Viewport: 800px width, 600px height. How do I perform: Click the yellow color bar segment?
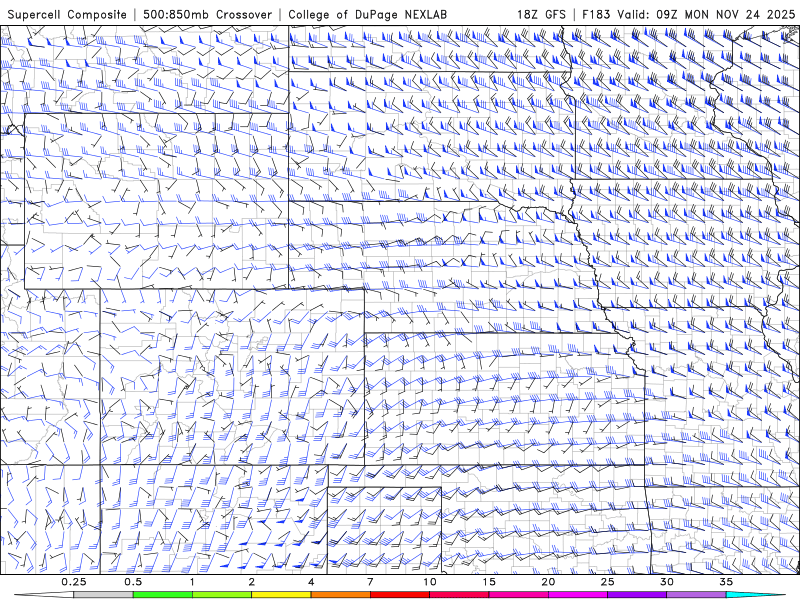pos(281,595)
